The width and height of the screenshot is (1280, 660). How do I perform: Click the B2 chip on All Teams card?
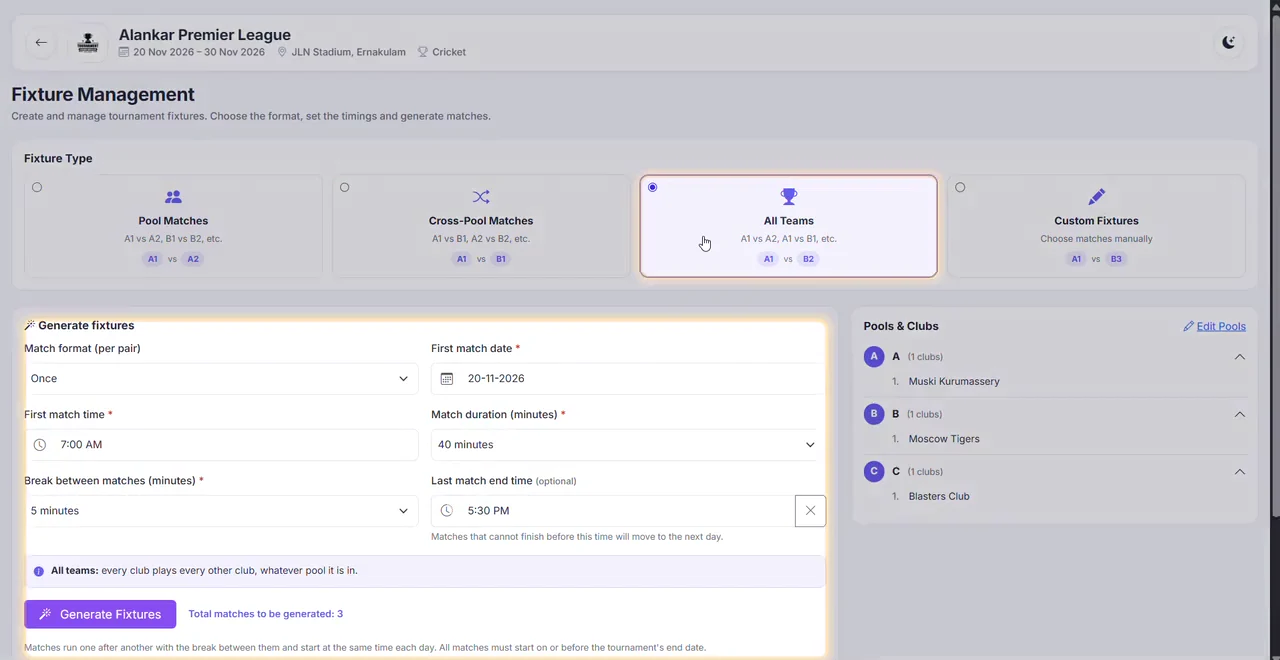pos(808,259)
